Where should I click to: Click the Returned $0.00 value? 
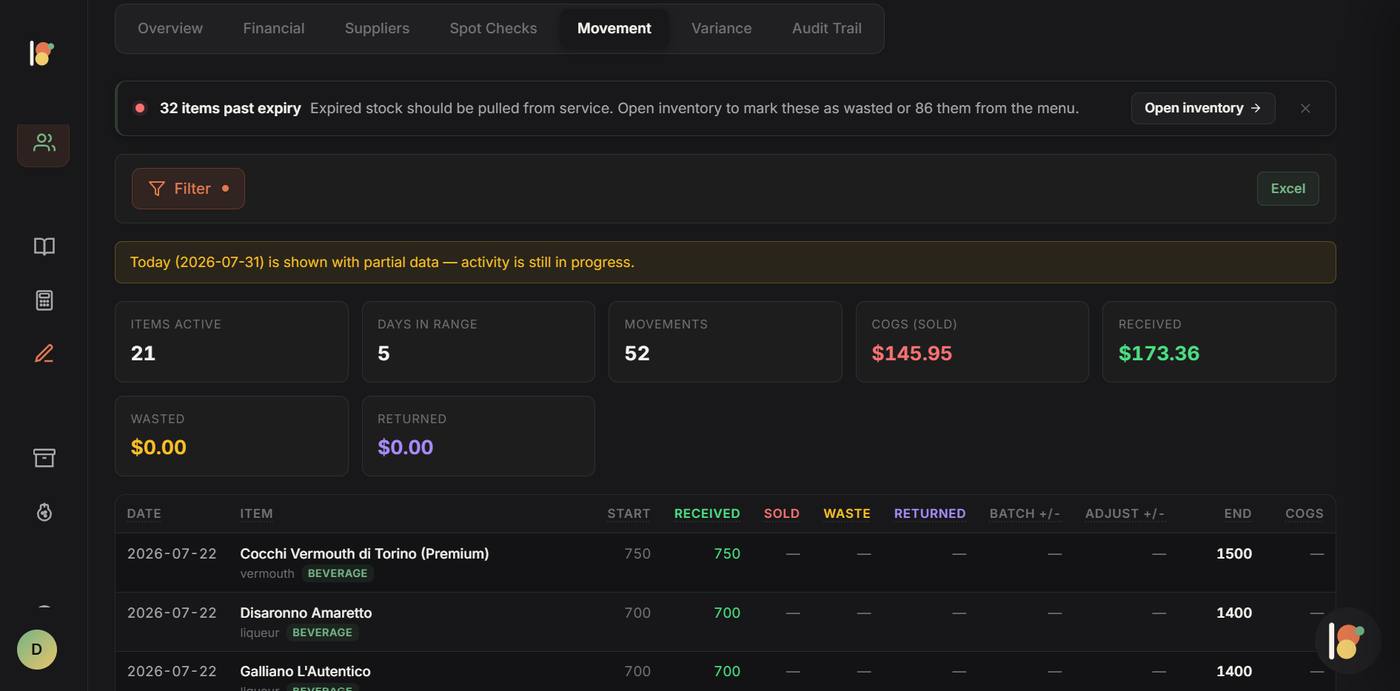click(x=405, y=448)
